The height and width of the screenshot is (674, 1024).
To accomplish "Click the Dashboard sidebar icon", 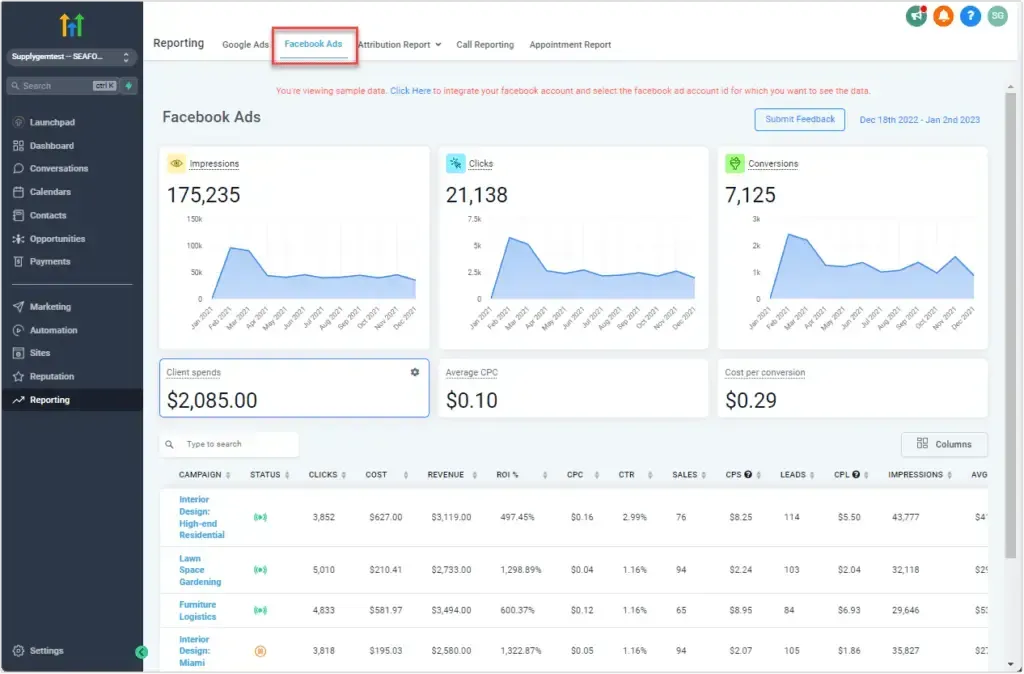I will click(18, 146).
